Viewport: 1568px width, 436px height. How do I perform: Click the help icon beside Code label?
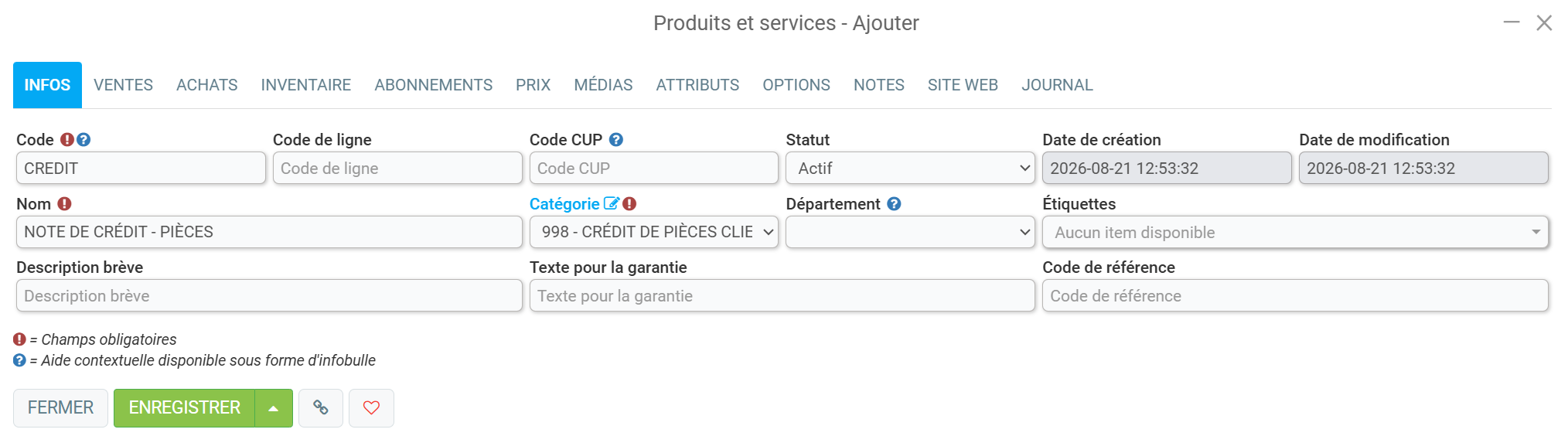84,140
